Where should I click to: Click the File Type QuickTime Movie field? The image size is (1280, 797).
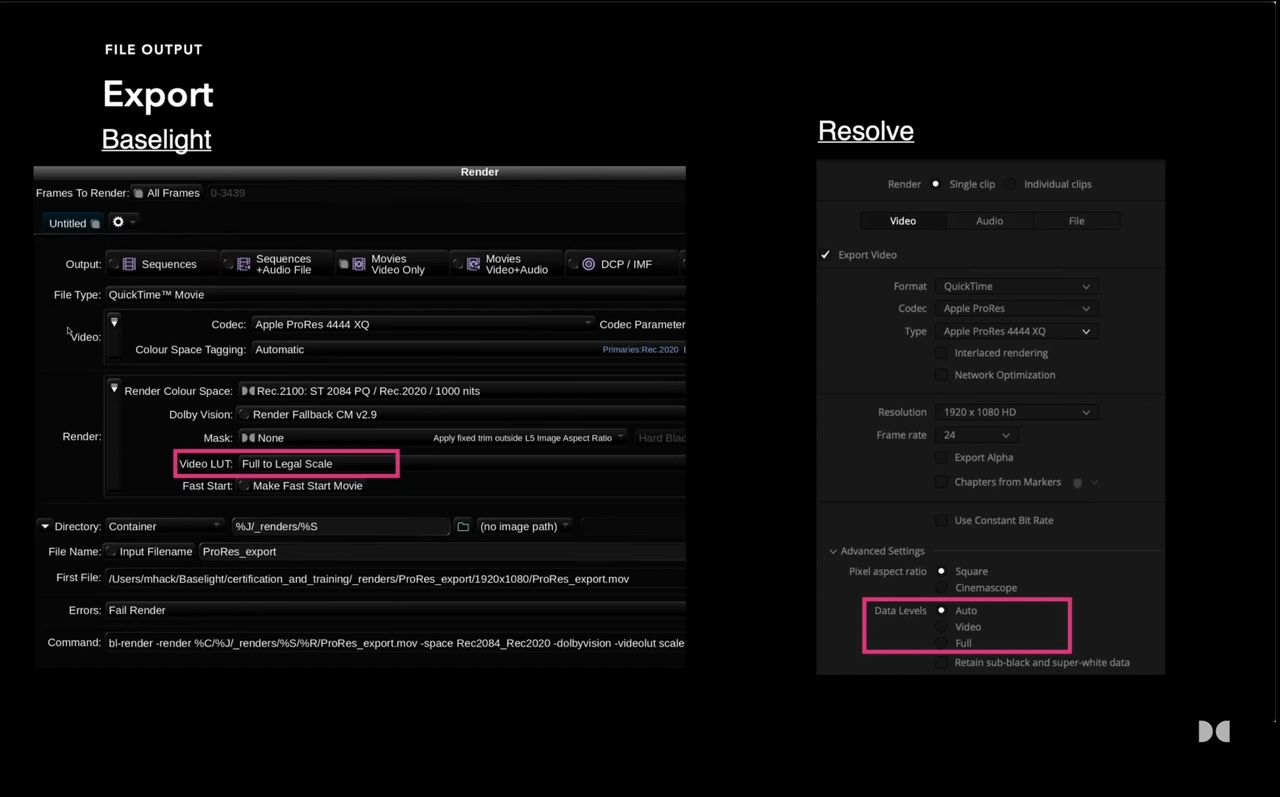tap(395, 295)
